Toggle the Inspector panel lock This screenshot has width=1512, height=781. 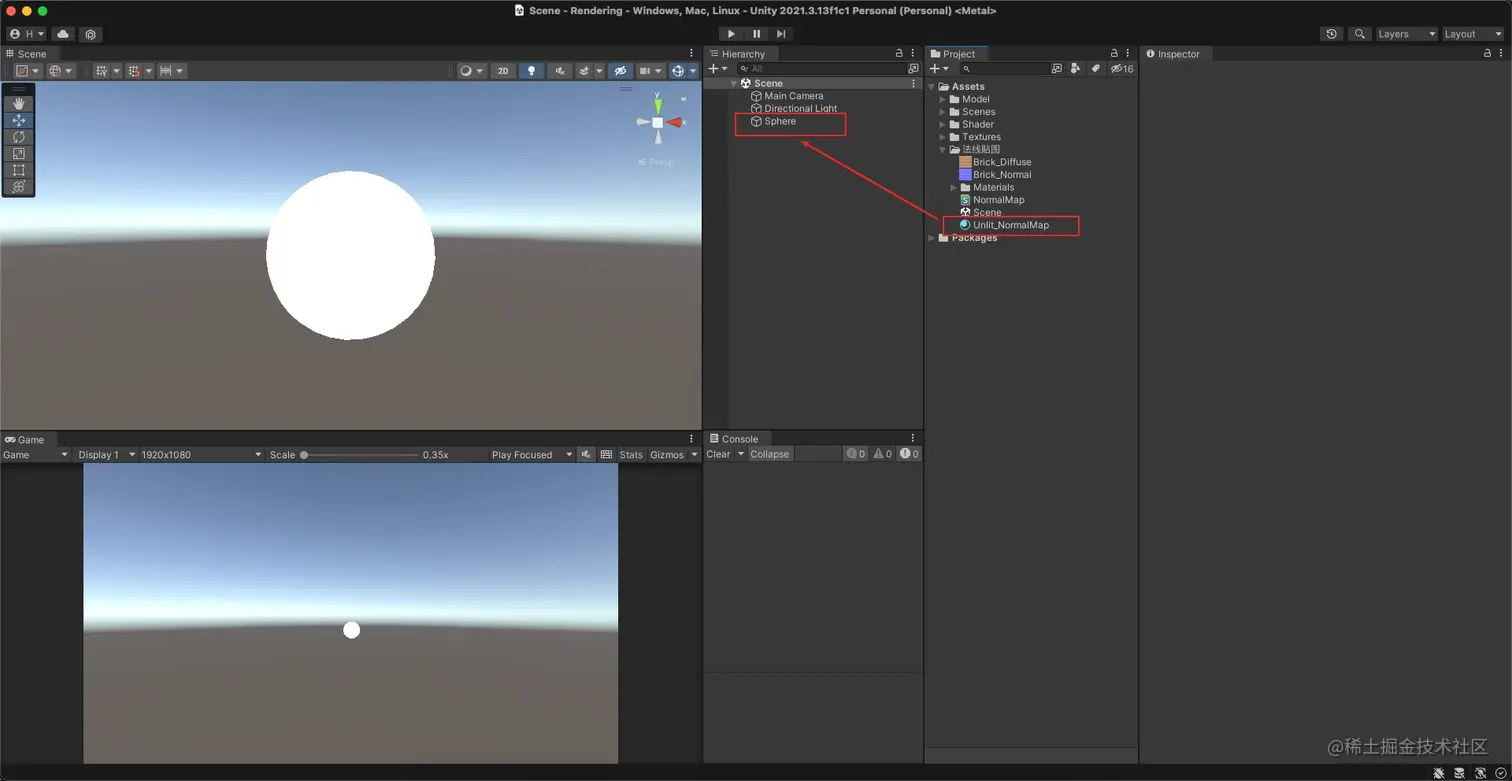pos(1487,54)
